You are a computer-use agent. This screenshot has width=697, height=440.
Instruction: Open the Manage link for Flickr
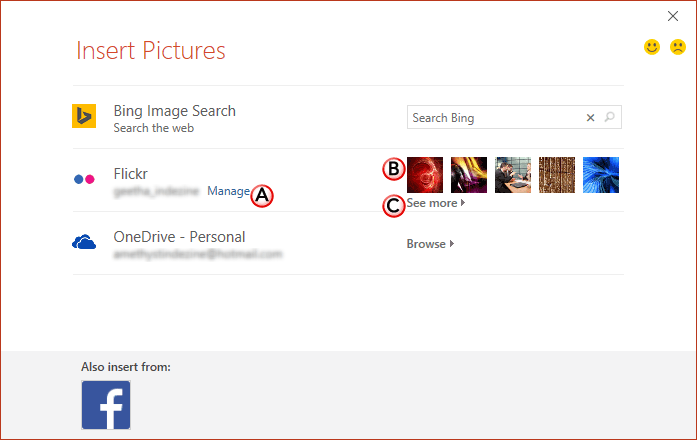[x=228, y=191]
